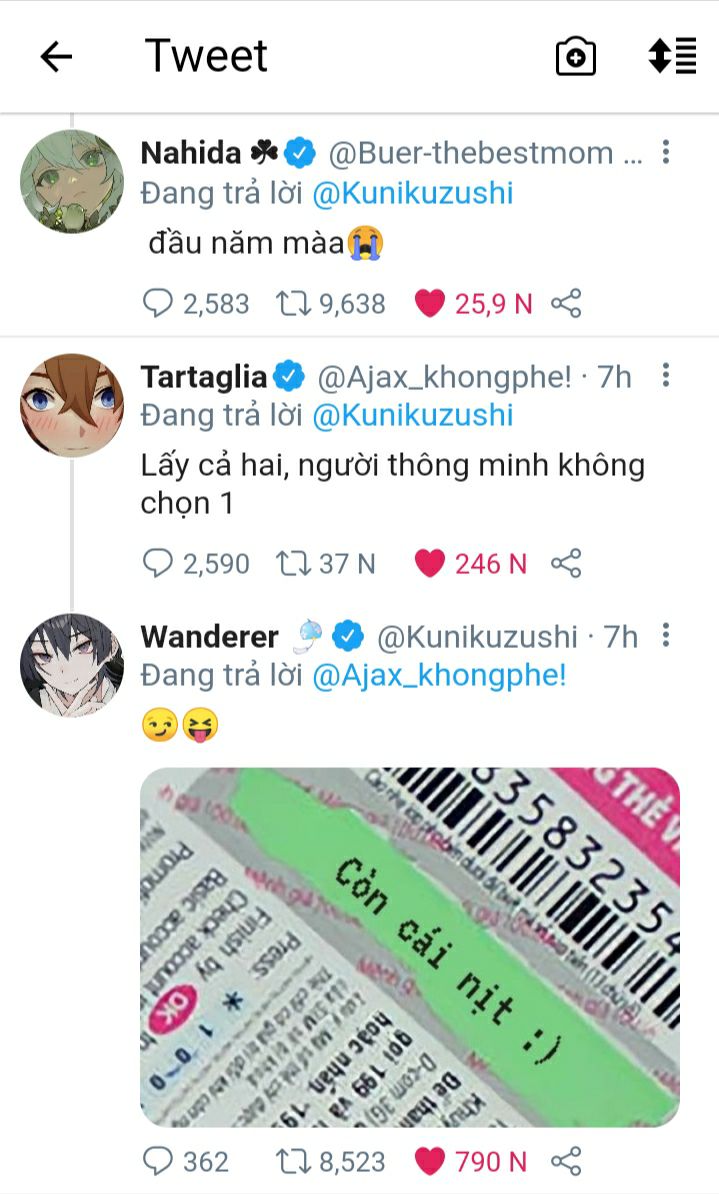
Task: View the Còn cái nịt image attachment
Action: tap(410, 947)
